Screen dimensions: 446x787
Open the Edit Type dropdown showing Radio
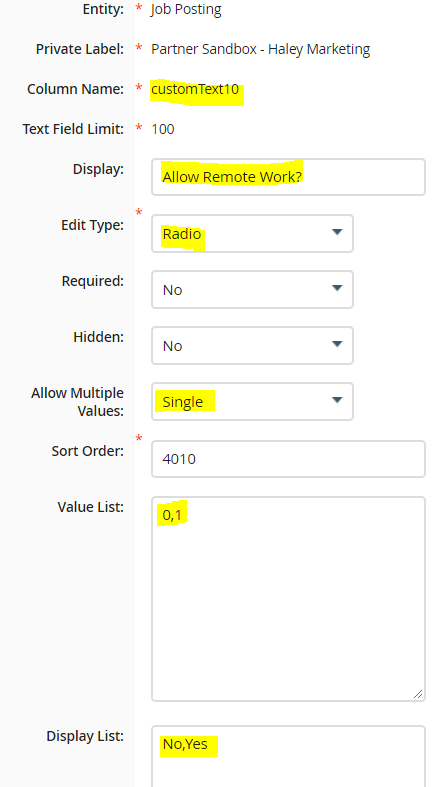252,233
